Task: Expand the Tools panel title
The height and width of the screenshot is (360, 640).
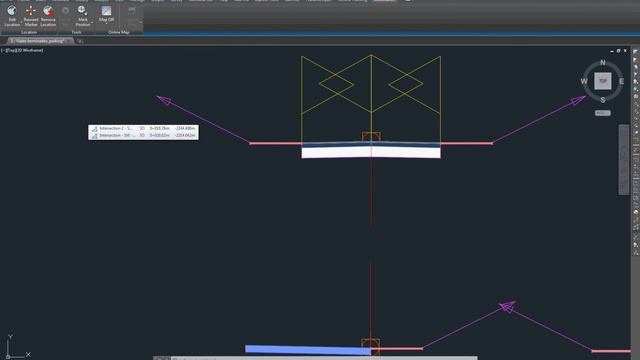Action: pos(76,32)
